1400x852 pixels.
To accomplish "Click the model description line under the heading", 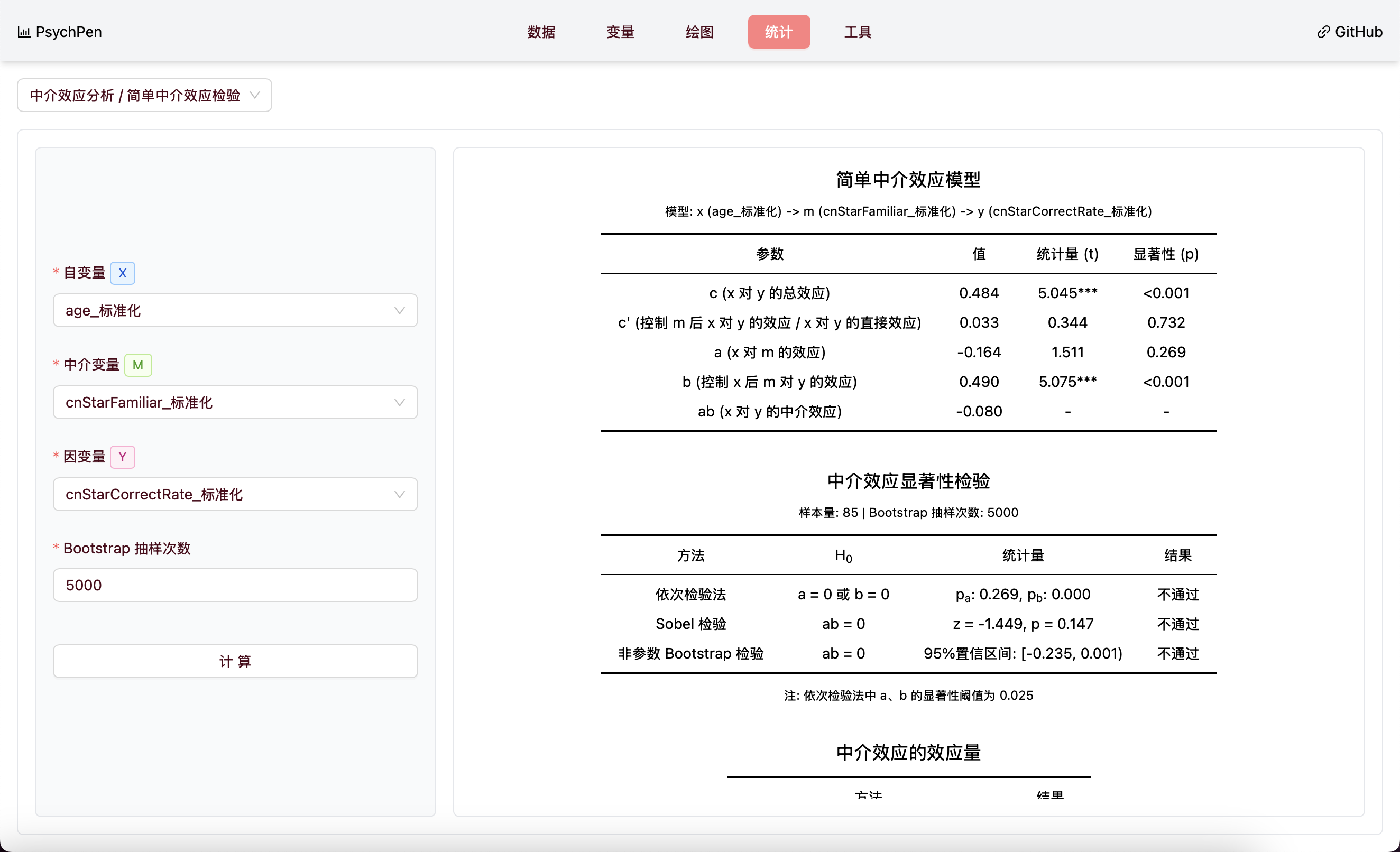I will pyautogui.click(x=908, y=211).
